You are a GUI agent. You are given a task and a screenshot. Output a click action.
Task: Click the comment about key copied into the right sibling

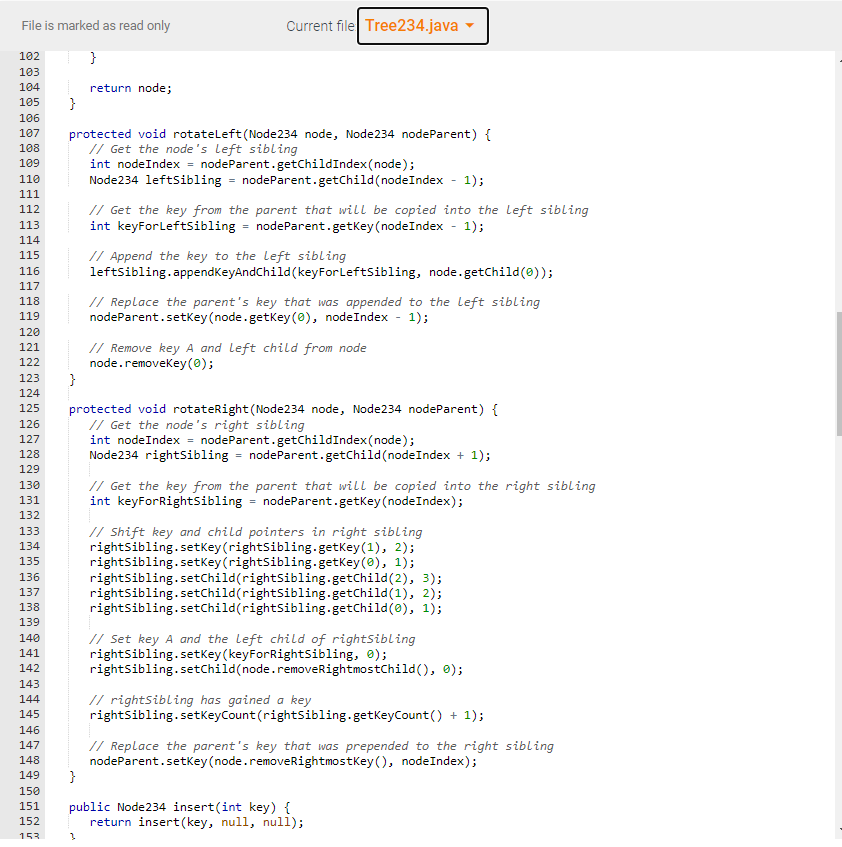coord(342,486)
